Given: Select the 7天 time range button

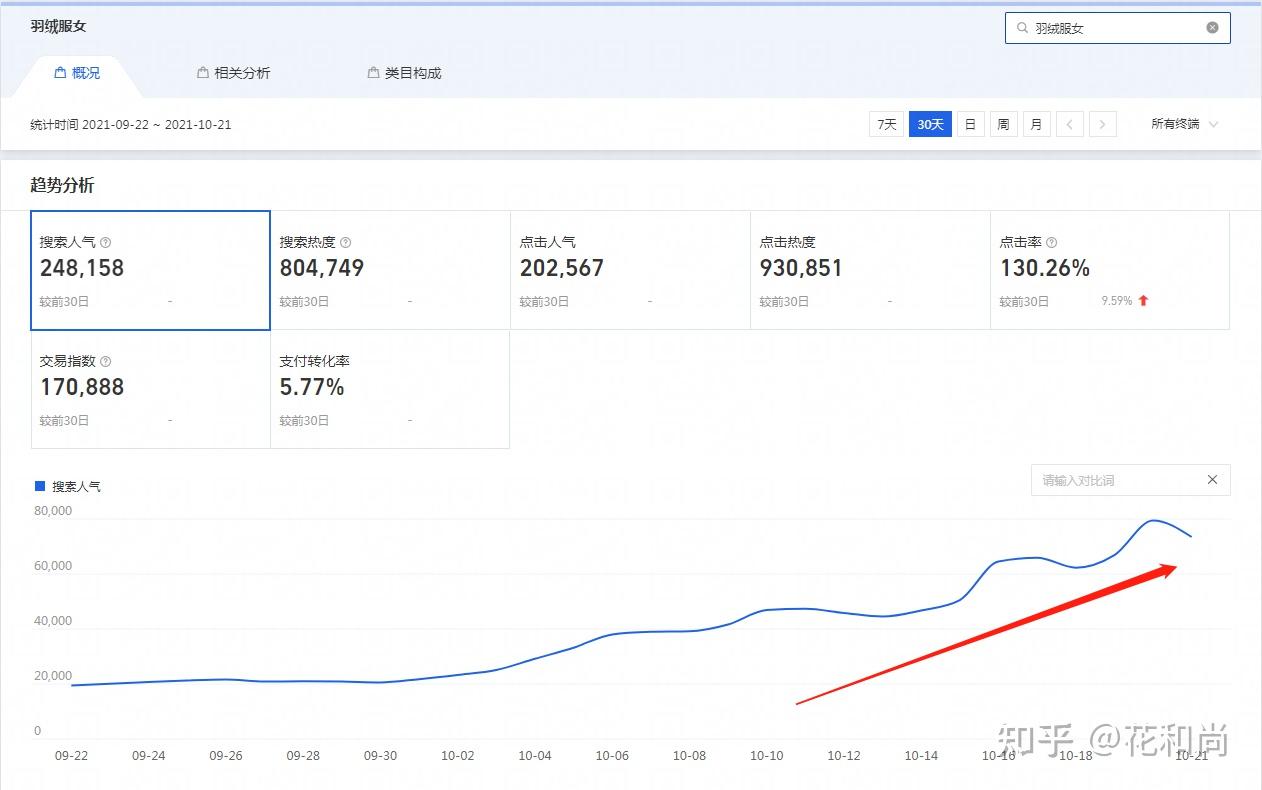Looking at the screenshot, I should pos(886,124).
